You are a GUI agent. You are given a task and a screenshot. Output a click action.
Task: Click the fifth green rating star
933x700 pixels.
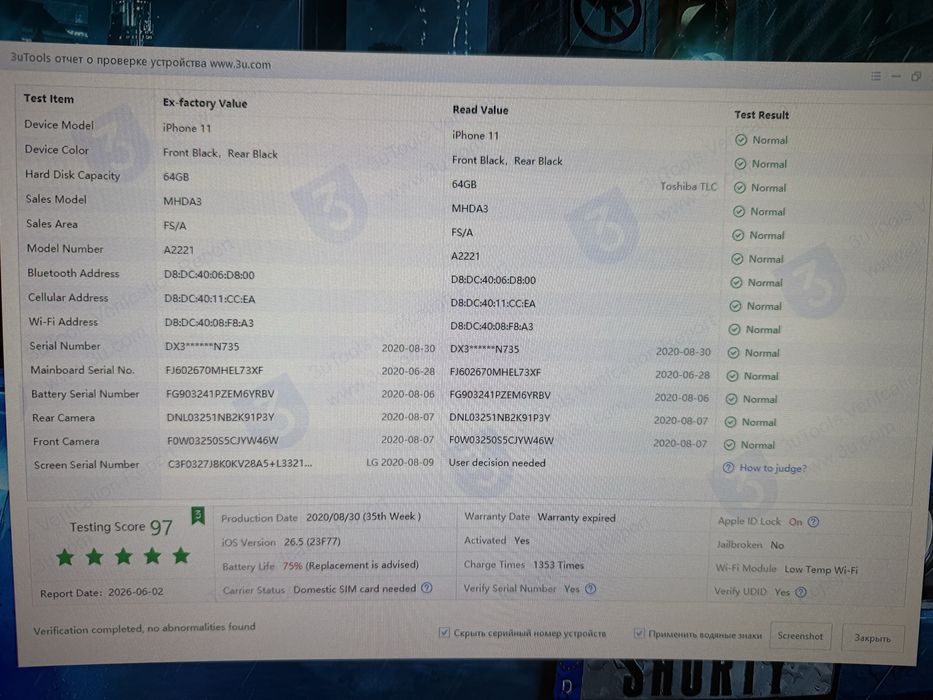click(x=181, y=556)
